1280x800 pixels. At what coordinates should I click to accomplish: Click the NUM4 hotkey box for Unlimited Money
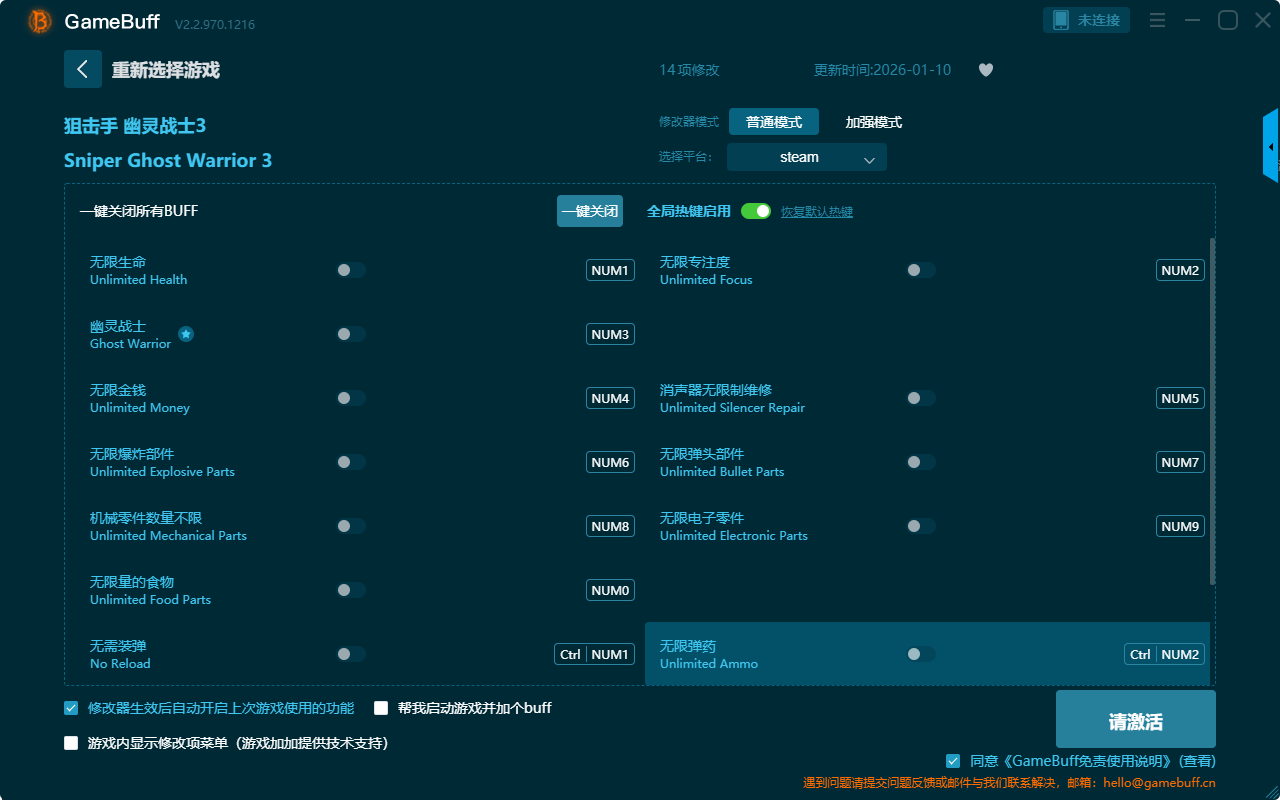click(610, 398)
